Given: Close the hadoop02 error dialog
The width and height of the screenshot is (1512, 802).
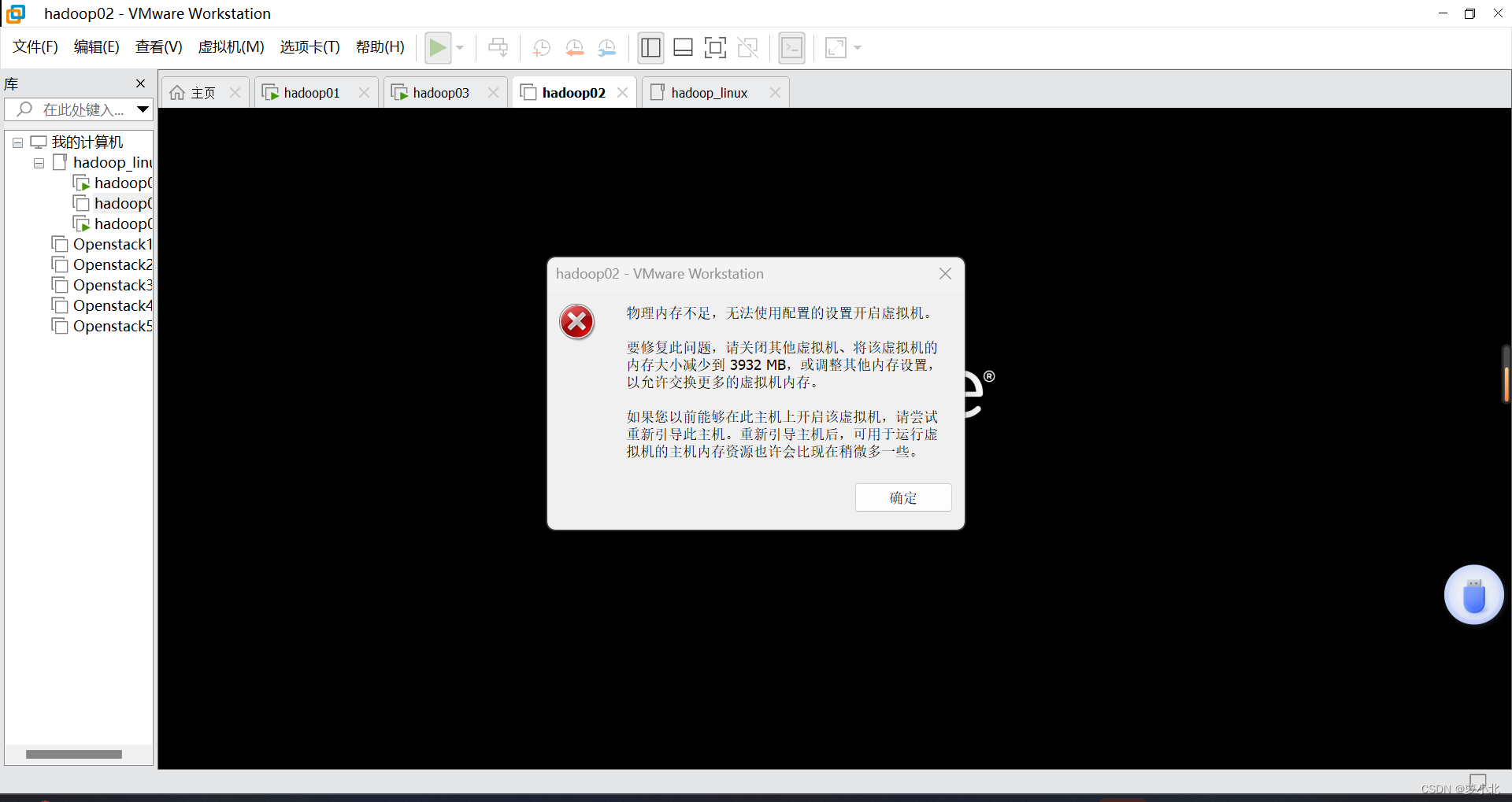Looking at the screenshot, I should tap(945, 274).
